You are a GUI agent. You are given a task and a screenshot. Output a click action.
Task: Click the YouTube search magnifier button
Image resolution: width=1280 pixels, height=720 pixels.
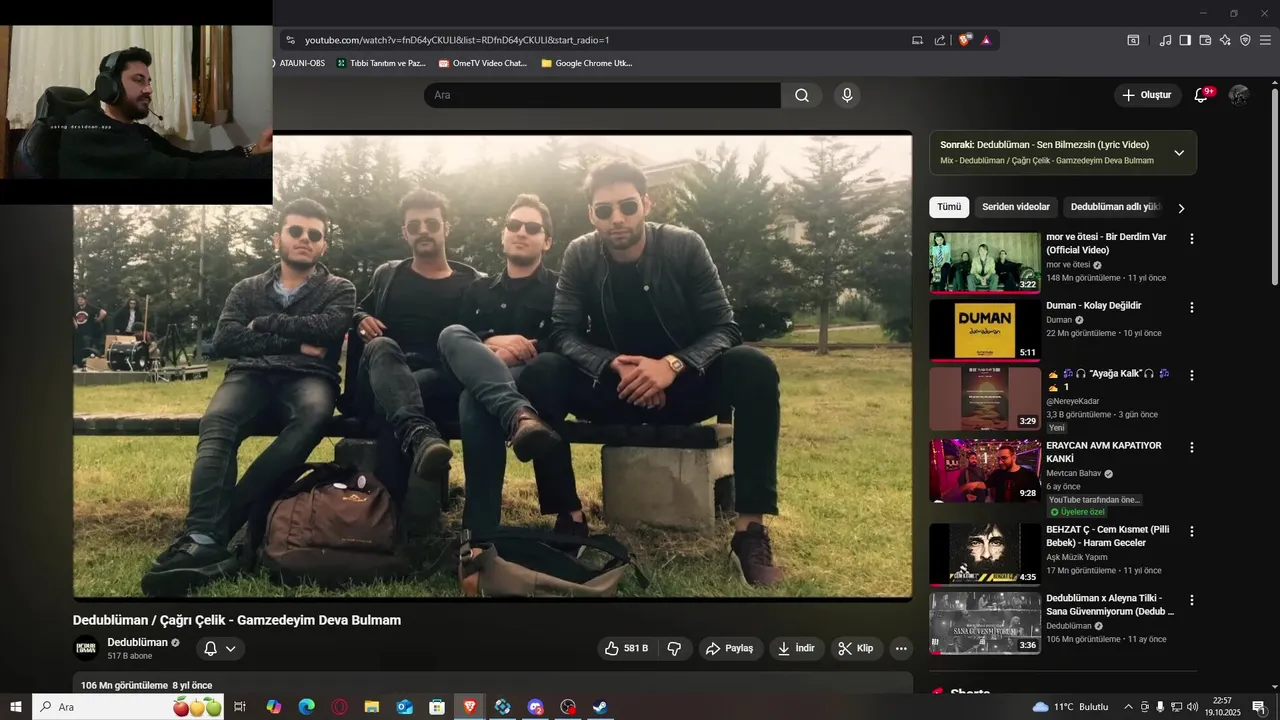pyautogui.click(x=802, y=95)
